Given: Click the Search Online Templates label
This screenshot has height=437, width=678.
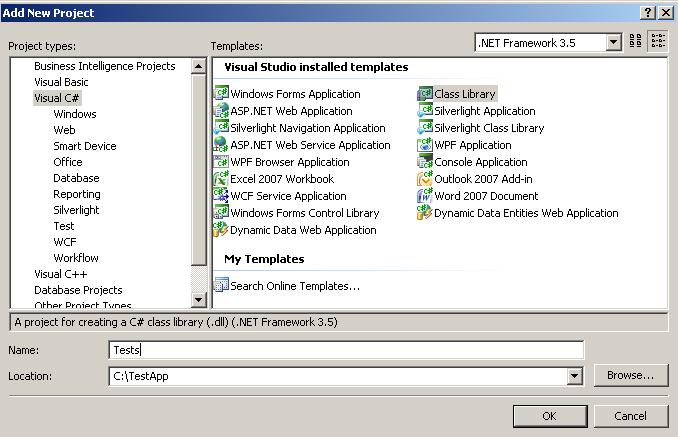Looking at the screenshot, I should [295, 286].
